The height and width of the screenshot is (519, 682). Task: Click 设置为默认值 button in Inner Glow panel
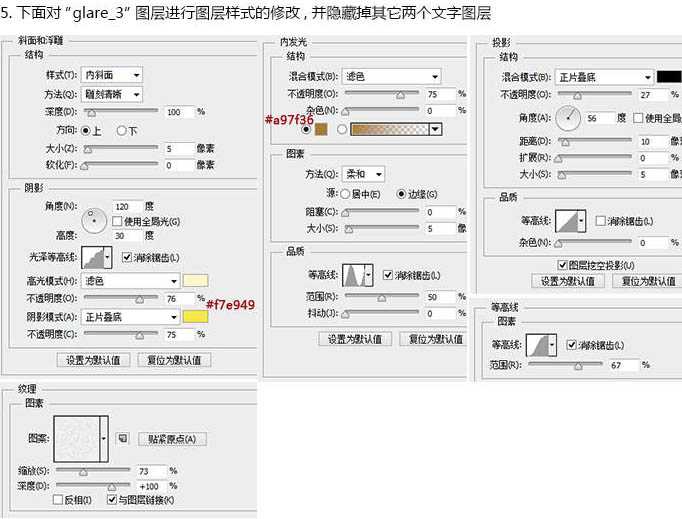pyautogui.click(x=355, y=339)
